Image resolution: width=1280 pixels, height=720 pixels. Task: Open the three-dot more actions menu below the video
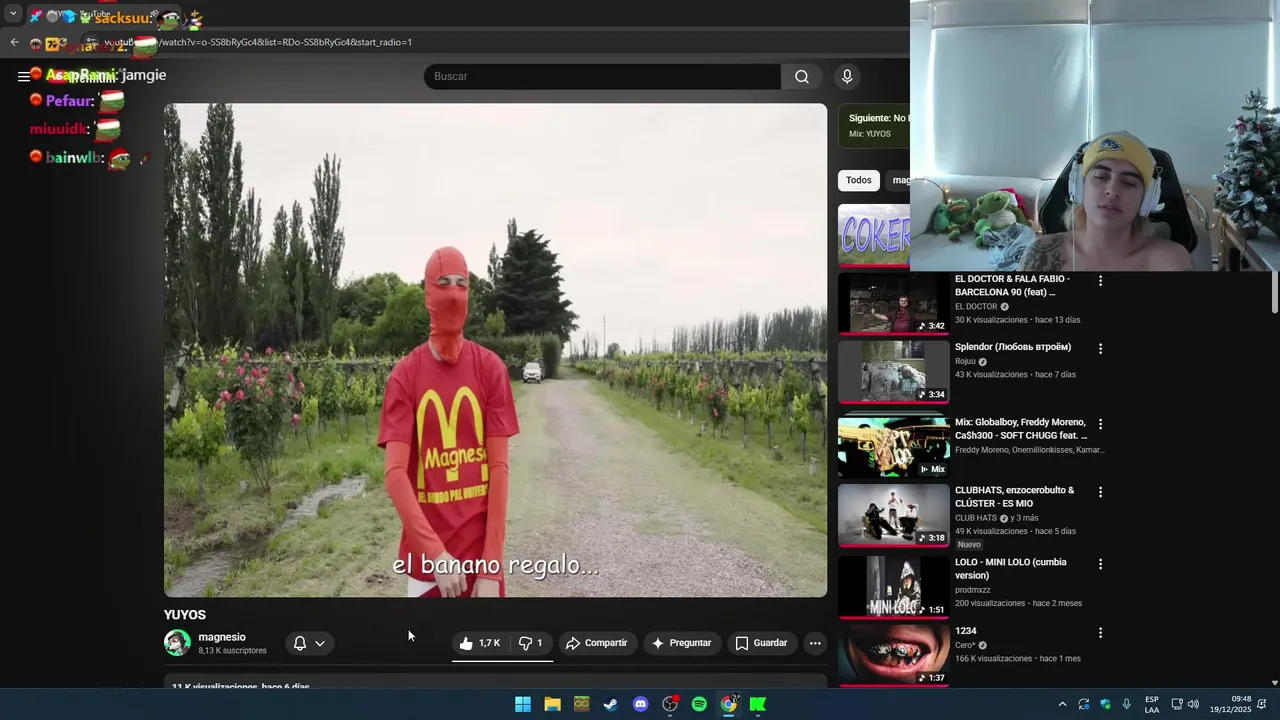(x=815, y=643)
